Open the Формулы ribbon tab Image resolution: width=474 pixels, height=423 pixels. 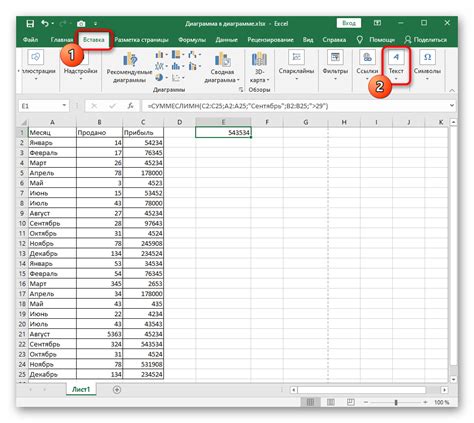[192, 40]
